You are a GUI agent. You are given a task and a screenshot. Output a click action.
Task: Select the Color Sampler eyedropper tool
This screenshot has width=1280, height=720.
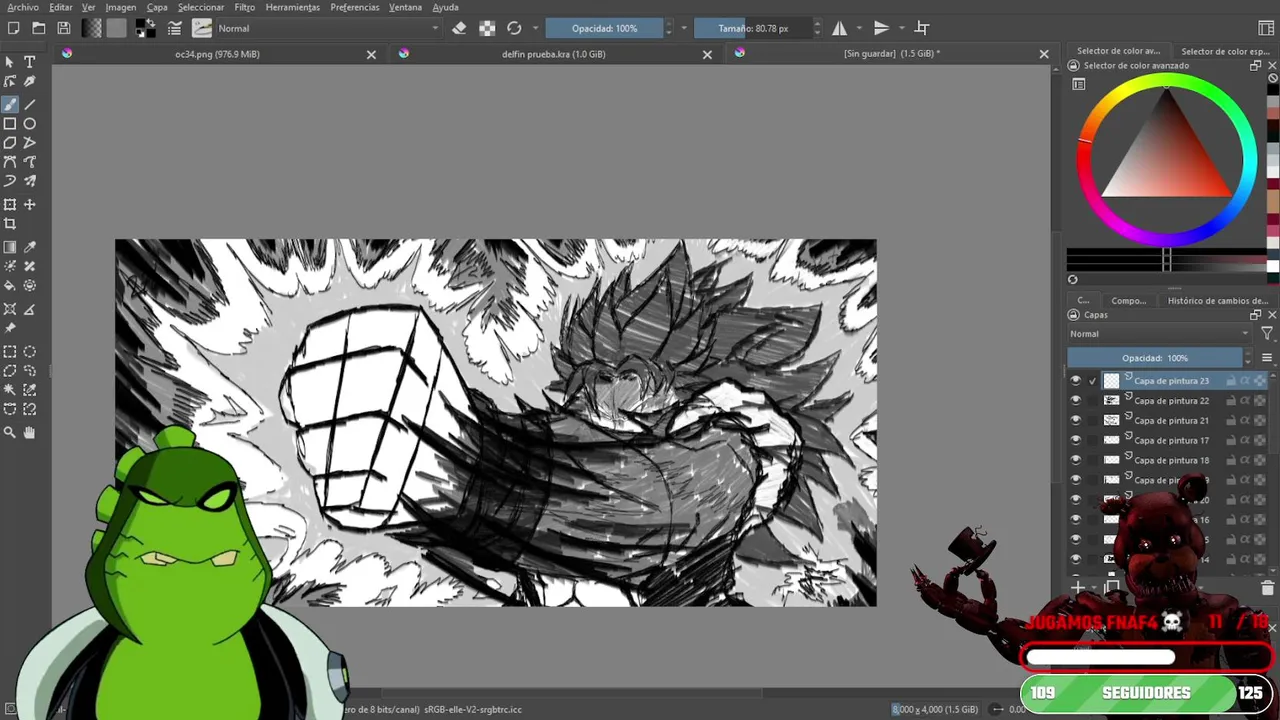(x=30, y=247)
